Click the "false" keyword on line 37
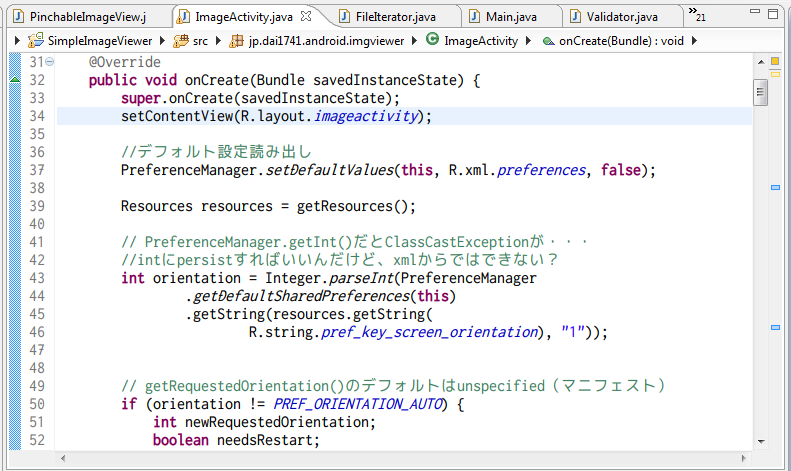 620,170
